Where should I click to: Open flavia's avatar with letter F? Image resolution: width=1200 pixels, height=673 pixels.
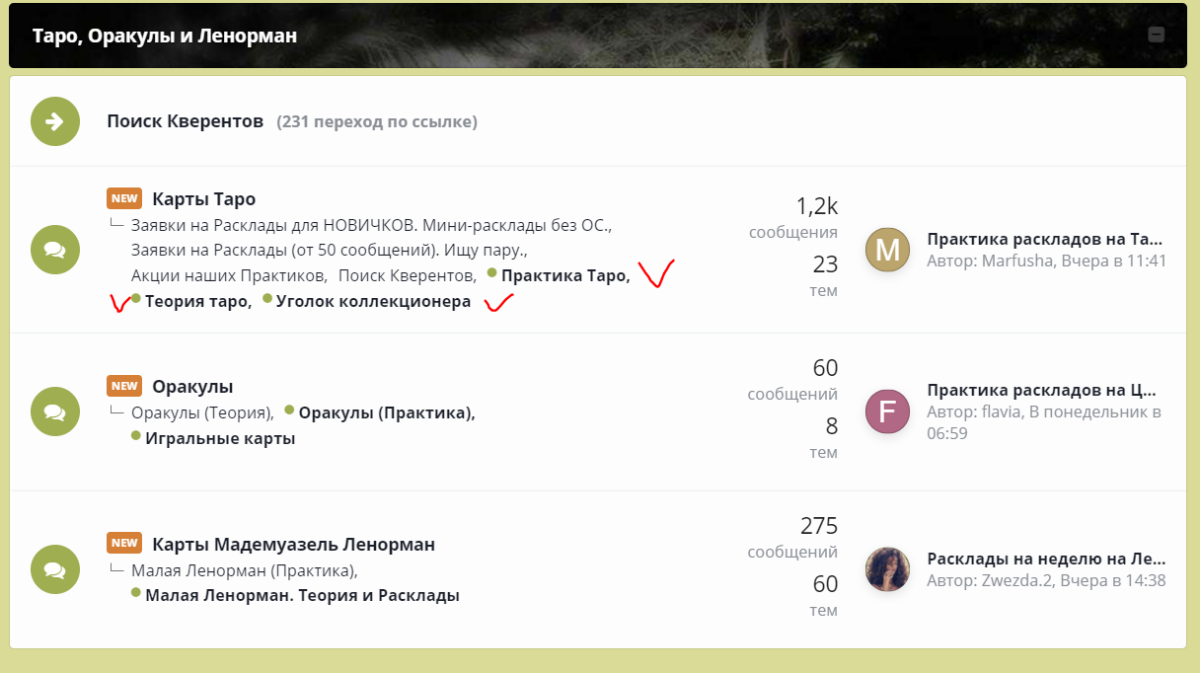(x=887, y=411)
